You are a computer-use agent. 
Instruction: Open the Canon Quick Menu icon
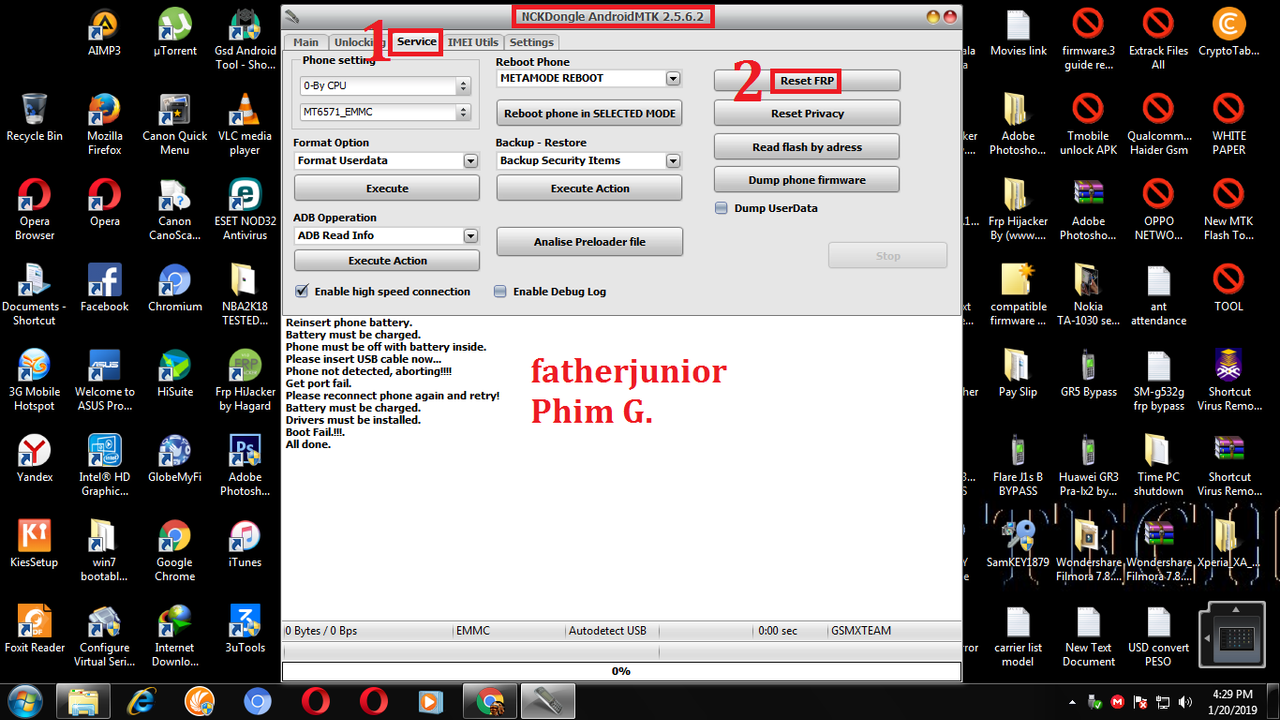point(174,125)
